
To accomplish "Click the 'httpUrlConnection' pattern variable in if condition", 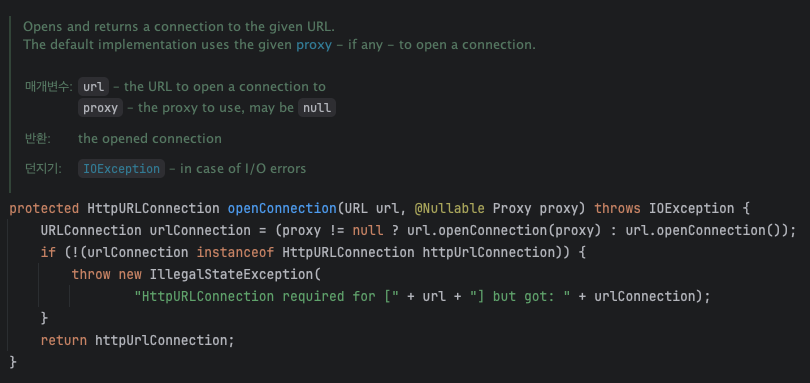I will pos(488,253).
